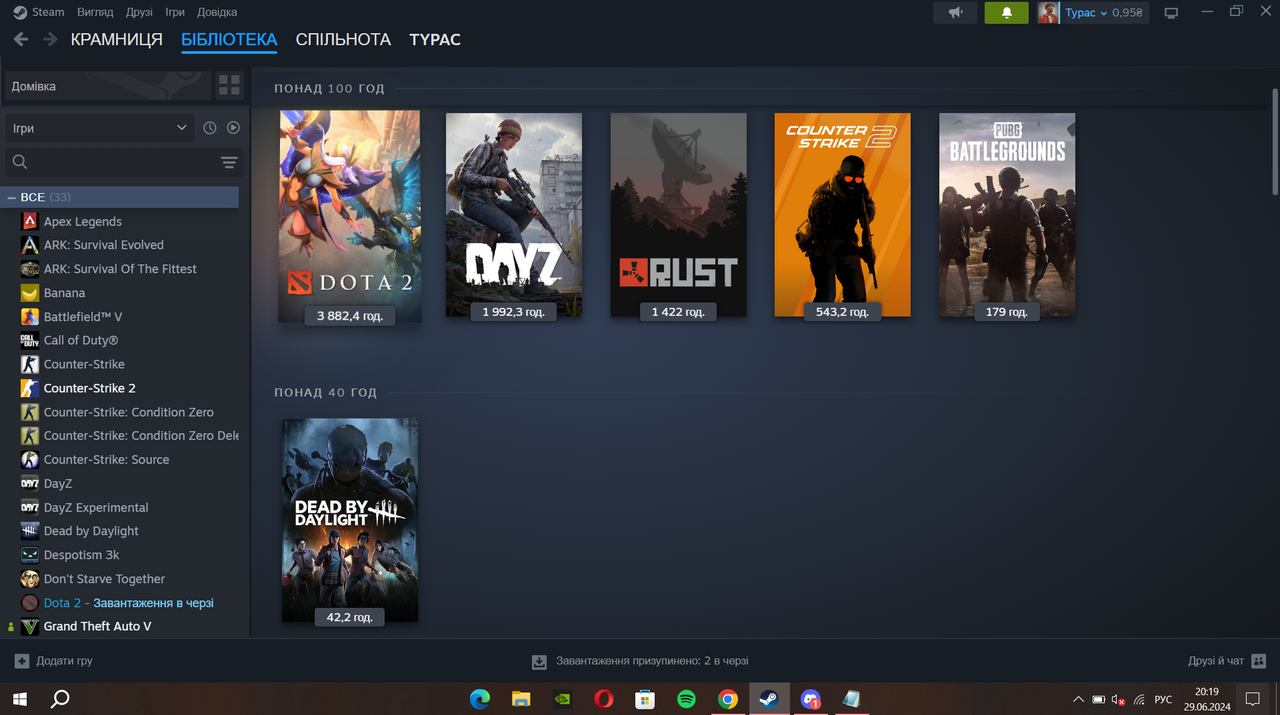Switch to Big Picture mode monitor icon
Image resolution: width=1280 pixels, height=715 pixels.
click(1171, 13)
